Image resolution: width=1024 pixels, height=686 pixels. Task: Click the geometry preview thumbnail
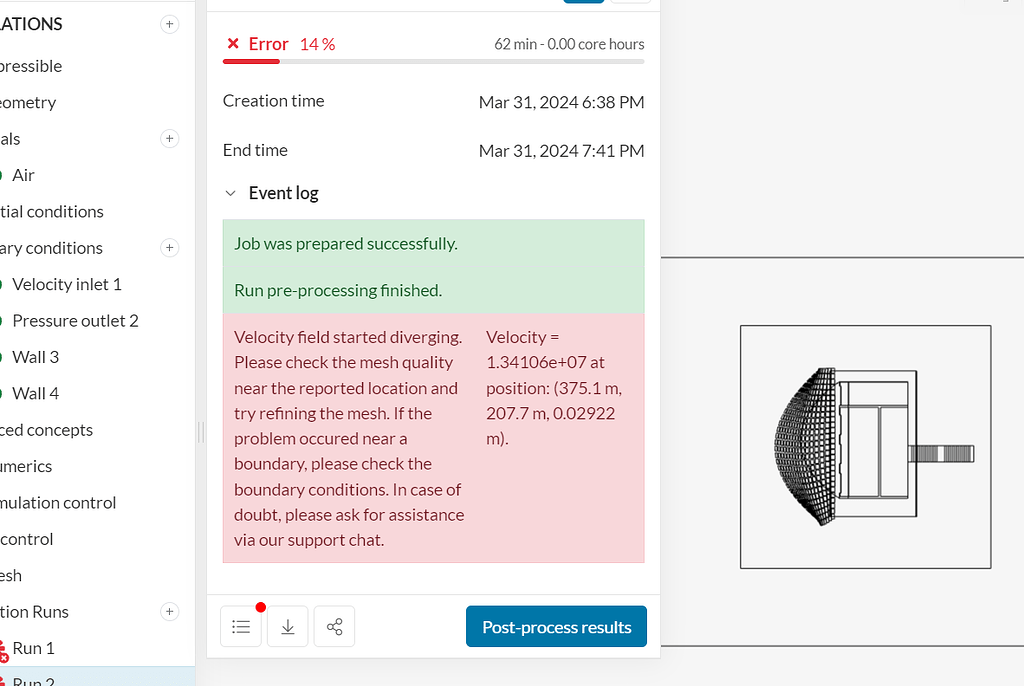[865, 447]
